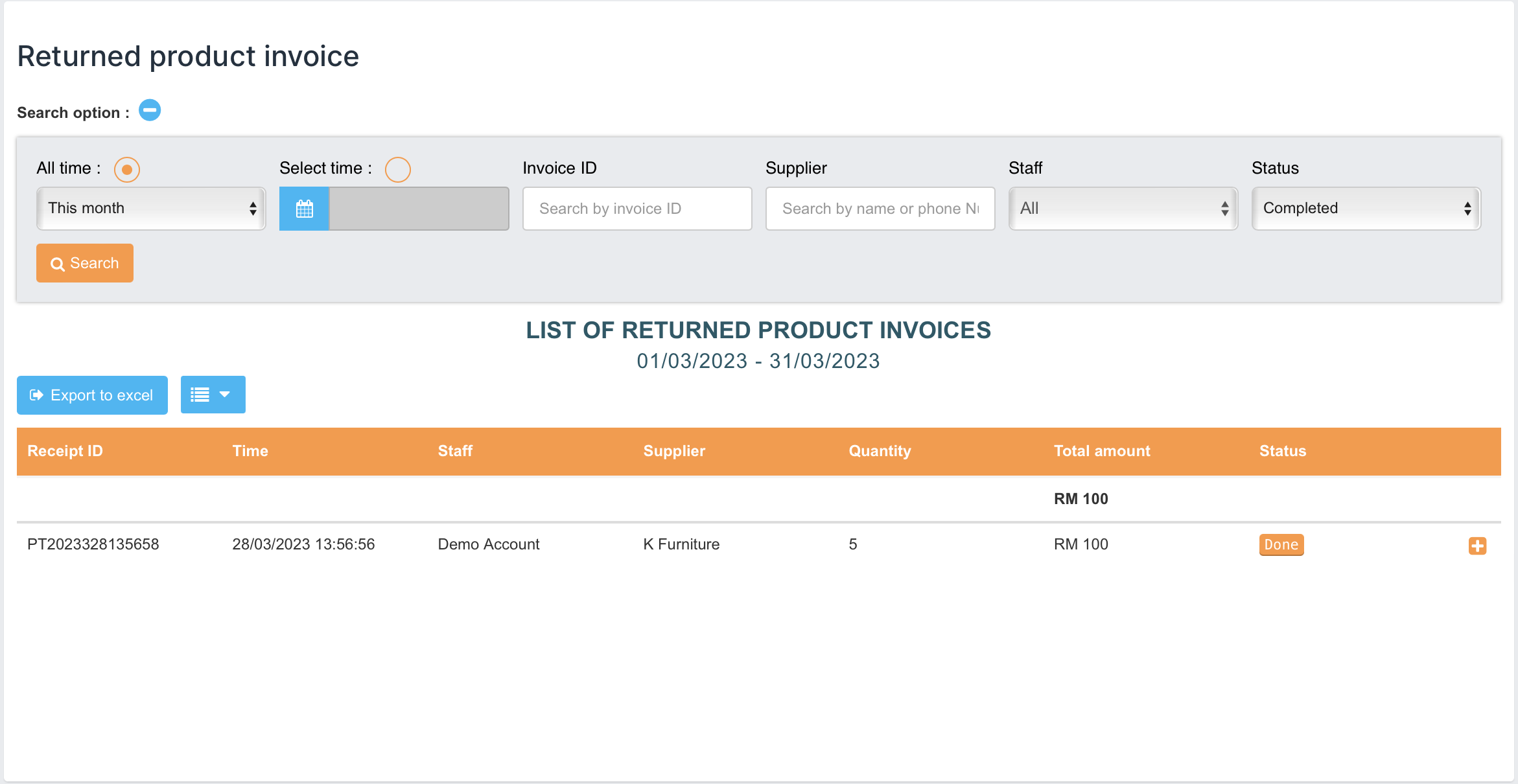The height and width of the screenshot is (784, 1518).
Task: Click the Invoice ID search field
Action: pos(636,209)
